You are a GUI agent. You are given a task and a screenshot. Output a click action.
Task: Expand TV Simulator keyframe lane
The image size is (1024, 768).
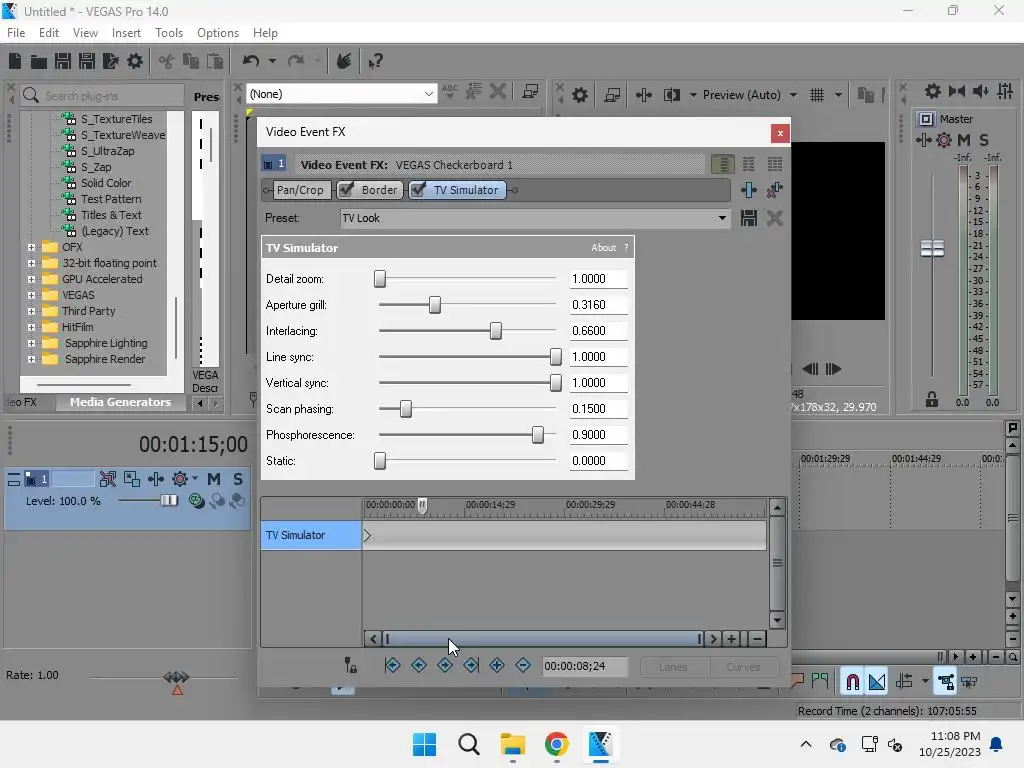tap(367, 536)
